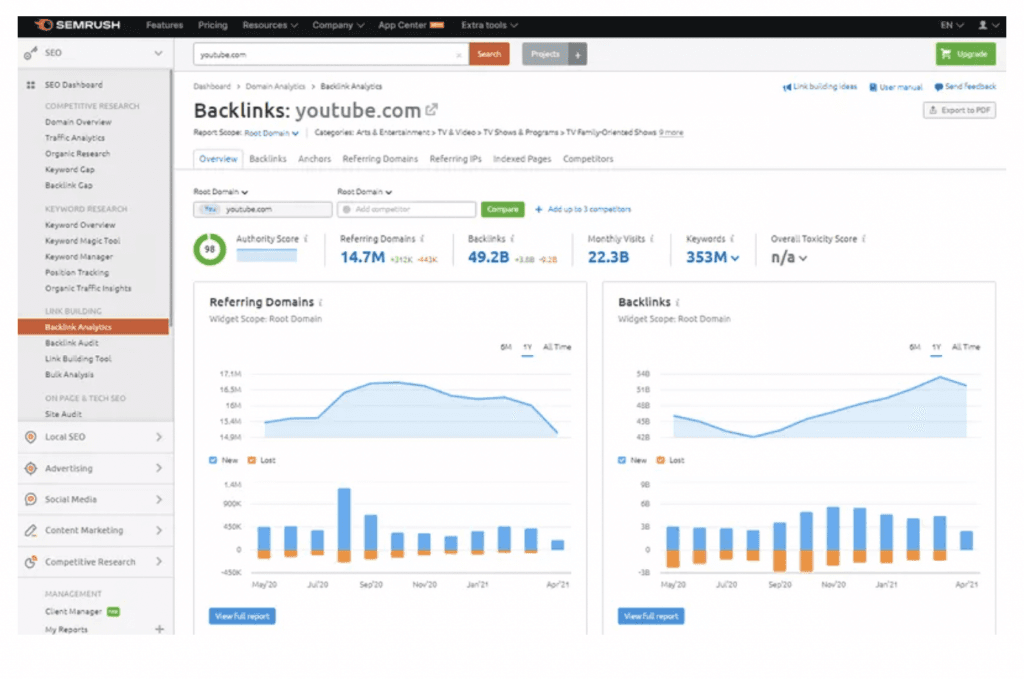Click the Referring Domains metric info icon

pyautogui.click(x=423, y=239)
